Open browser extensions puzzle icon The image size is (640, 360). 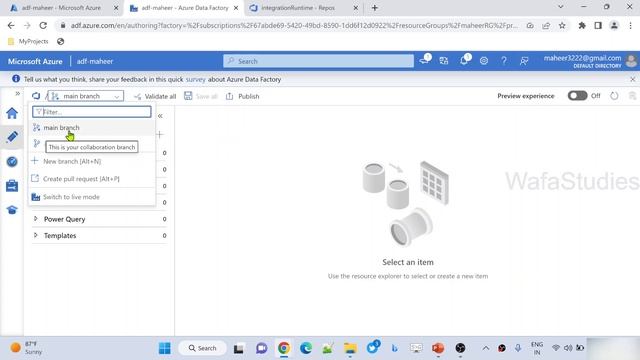coord(582,25)
